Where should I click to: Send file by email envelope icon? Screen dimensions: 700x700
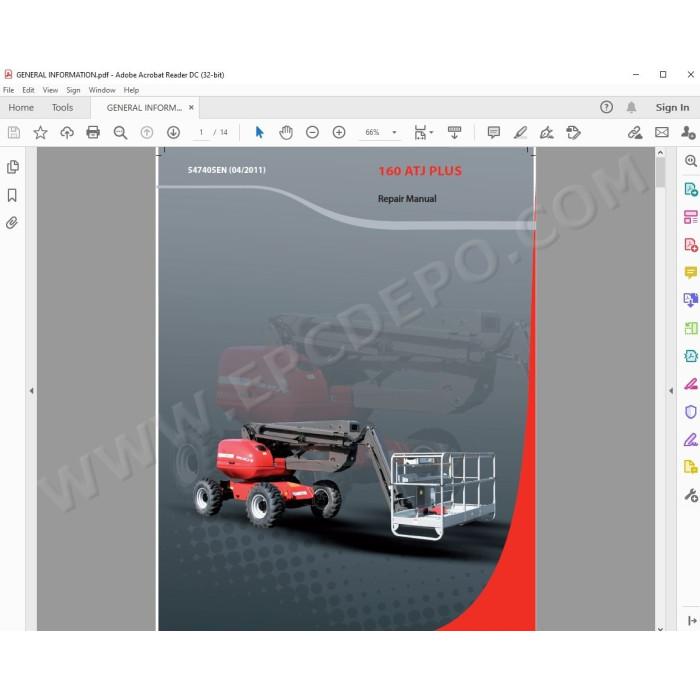pyautogui.click(x=662, y=133)
